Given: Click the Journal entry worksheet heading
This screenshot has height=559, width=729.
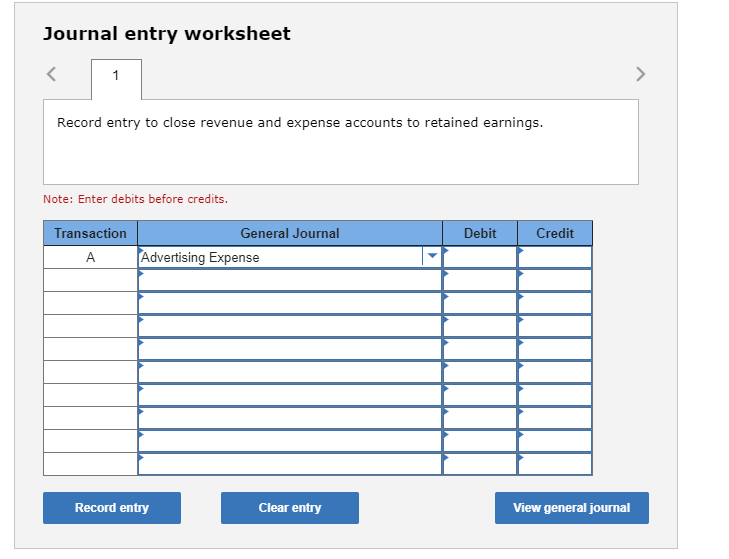Looking at the screenshot, I should [167, 33].
